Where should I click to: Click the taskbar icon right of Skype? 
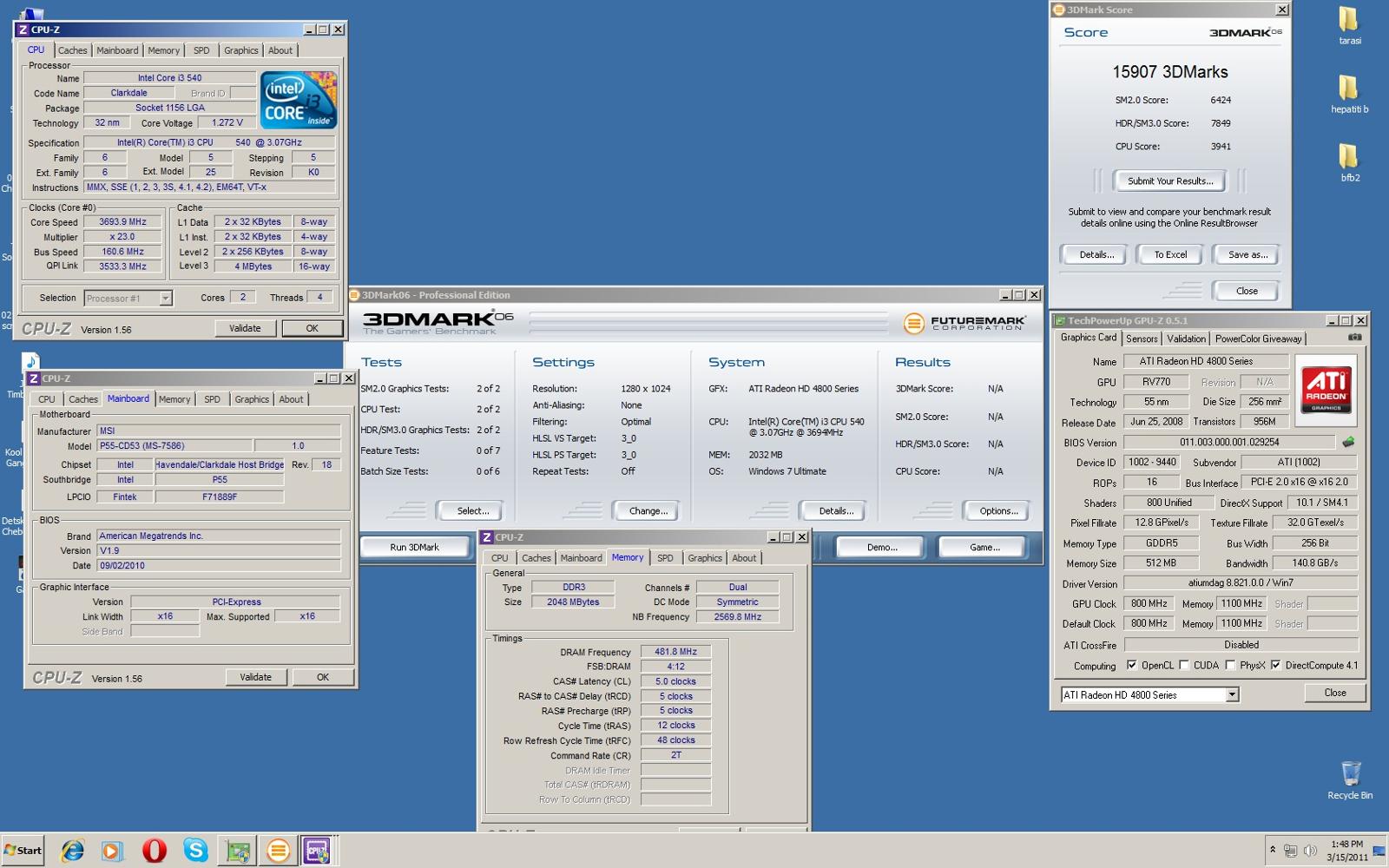237,851
